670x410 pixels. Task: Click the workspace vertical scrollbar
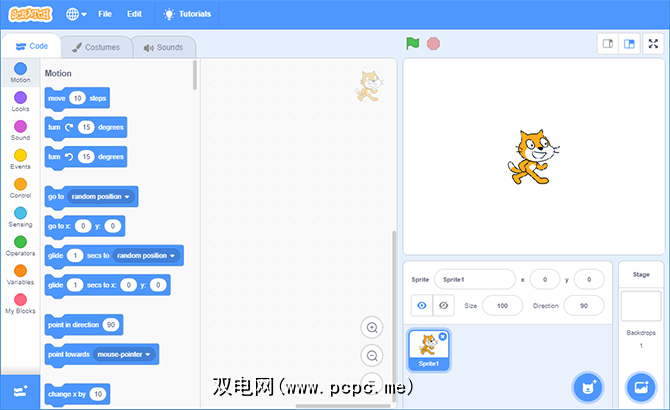pyautogui.click(x=394, y=316)
